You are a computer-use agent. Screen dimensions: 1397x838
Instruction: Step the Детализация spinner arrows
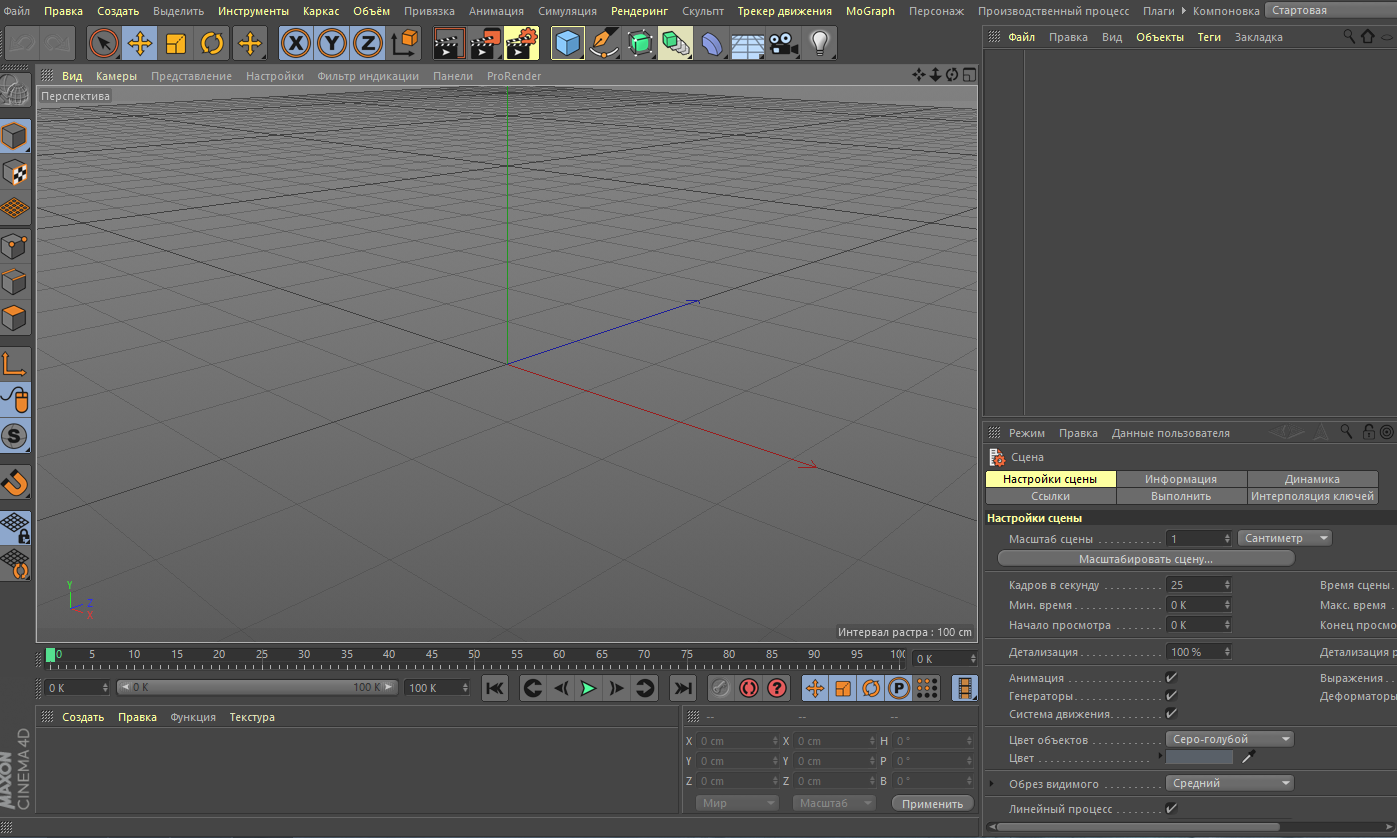tap(1227, 651)
